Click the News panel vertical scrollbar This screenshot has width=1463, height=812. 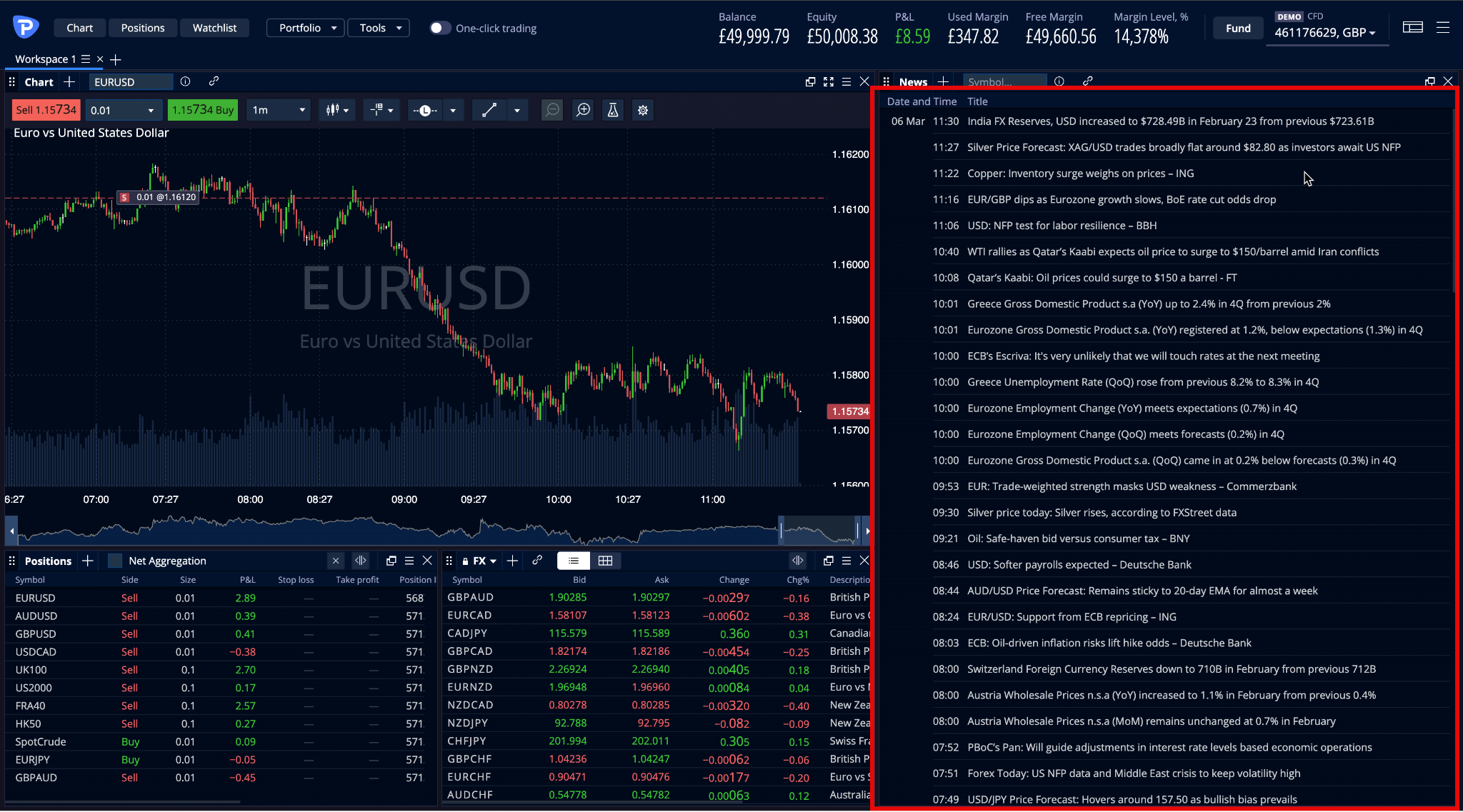tap(1454, 200)
